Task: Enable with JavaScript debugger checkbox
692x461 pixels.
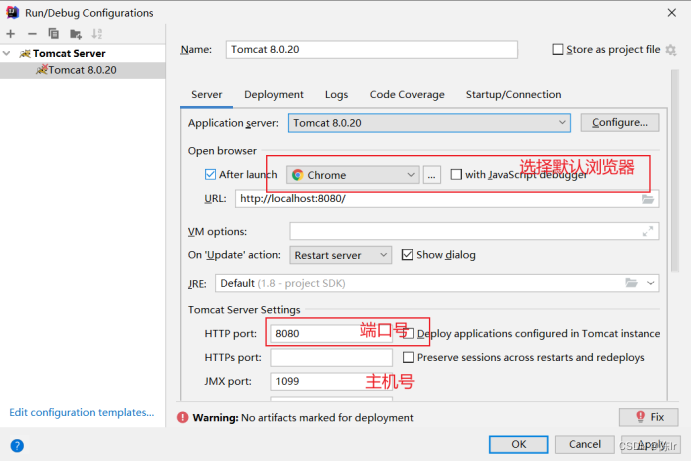Action: pyautogui.click(x=456, y=175)
